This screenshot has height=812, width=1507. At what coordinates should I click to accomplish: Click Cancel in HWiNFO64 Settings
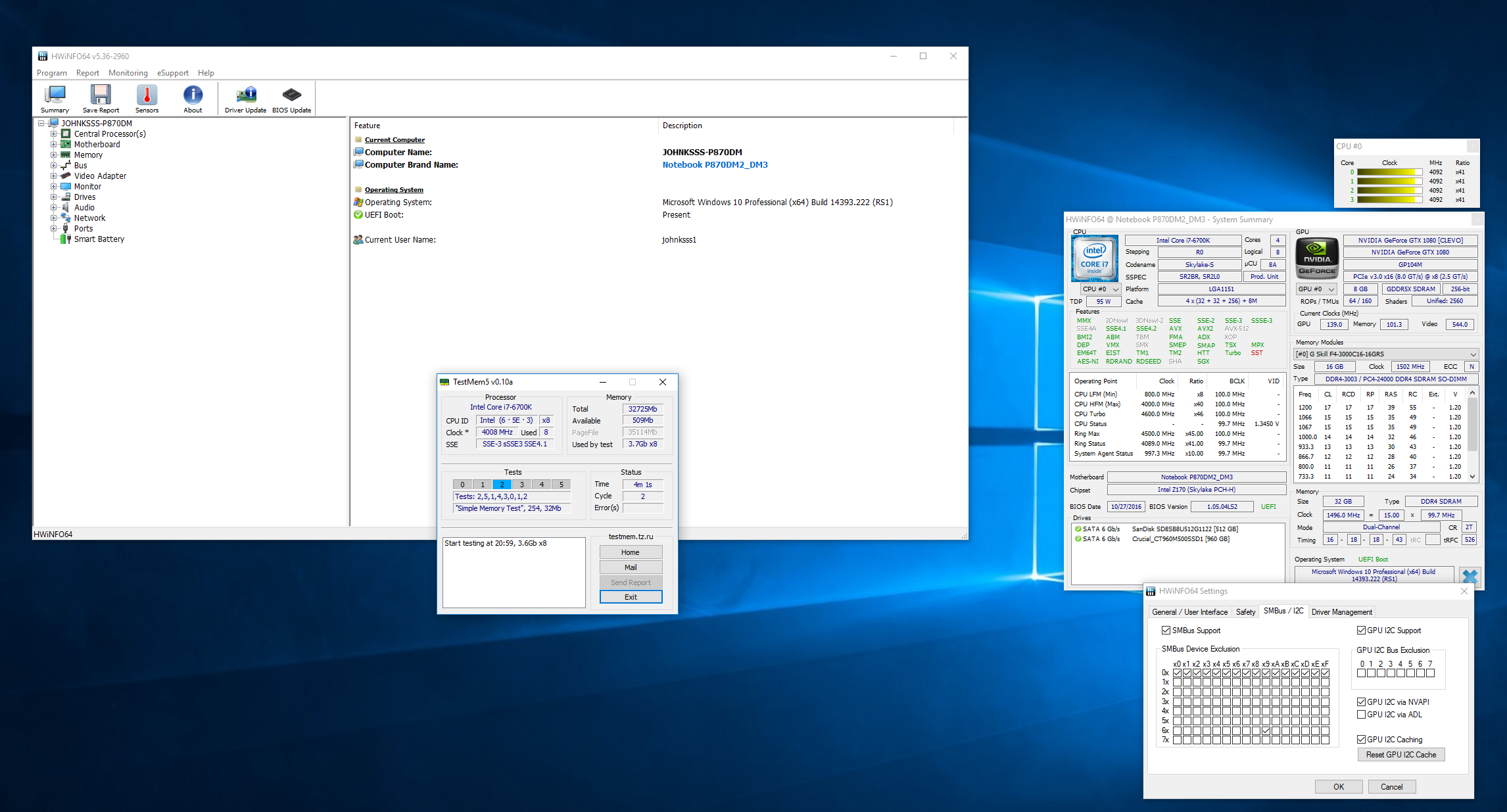(1391, 786)
